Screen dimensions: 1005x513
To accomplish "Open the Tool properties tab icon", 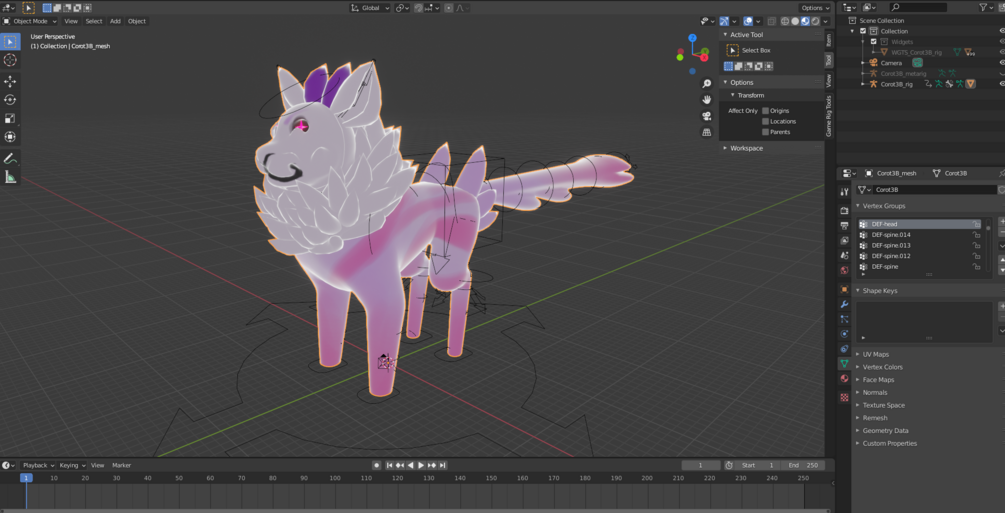I will [844, 192].
